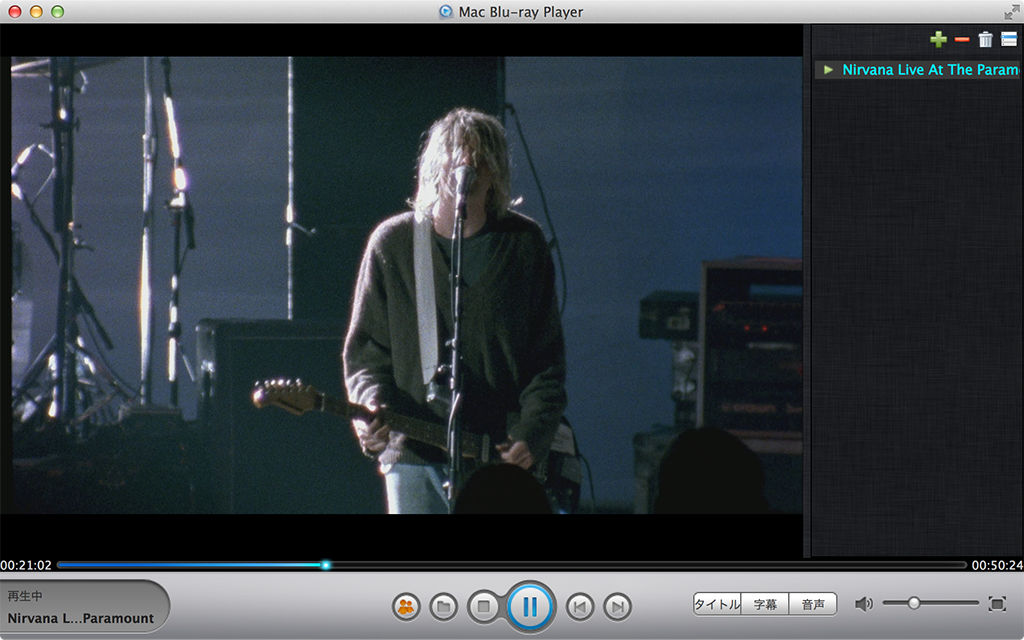The height and width of the screenshot is (640, 1024).
Task: Open the 字幕 subtitle options
Action: [765, 604]
